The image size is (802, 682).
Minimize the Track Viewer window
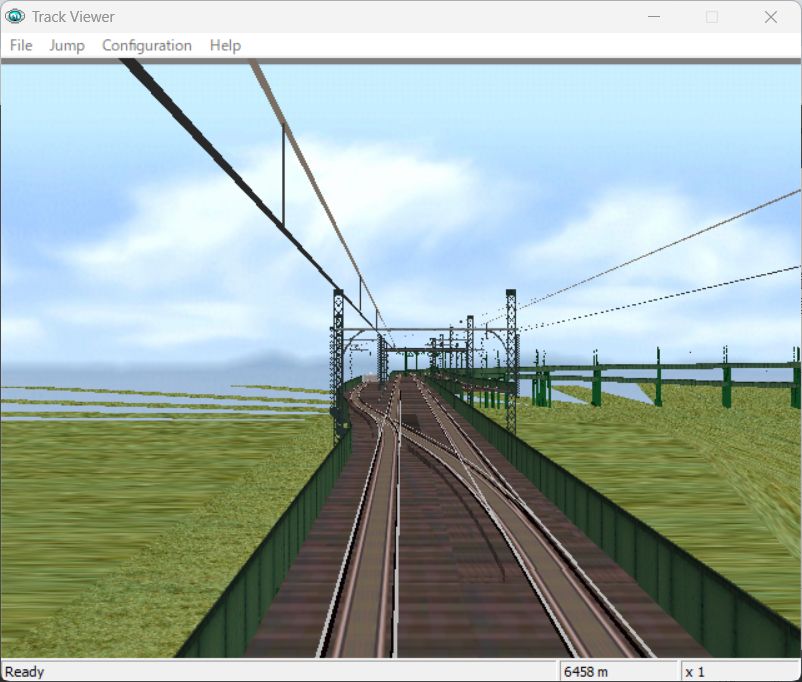[653, 17]
